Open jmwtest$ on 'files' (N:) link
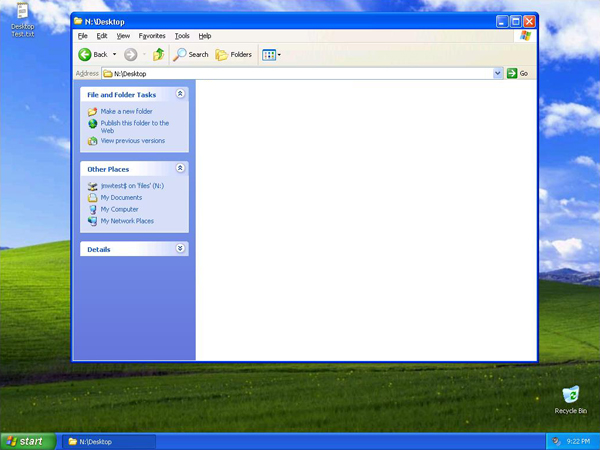Screen dimensions: 600x450 (x=132, y=186)
